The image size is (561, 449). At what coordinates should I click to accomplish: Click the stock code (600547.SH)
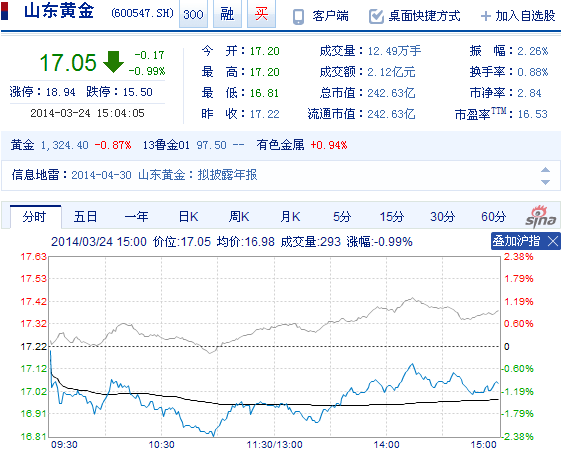tap(142, 14)
